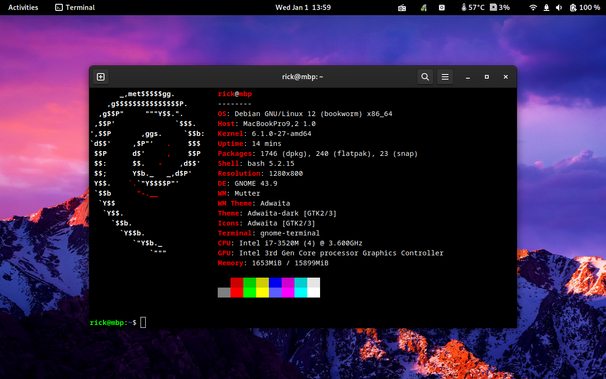Click the Kernel text 6.1.0-27-amd64
Viewport: 606px width, 379px height.
[x=281, y=134]
